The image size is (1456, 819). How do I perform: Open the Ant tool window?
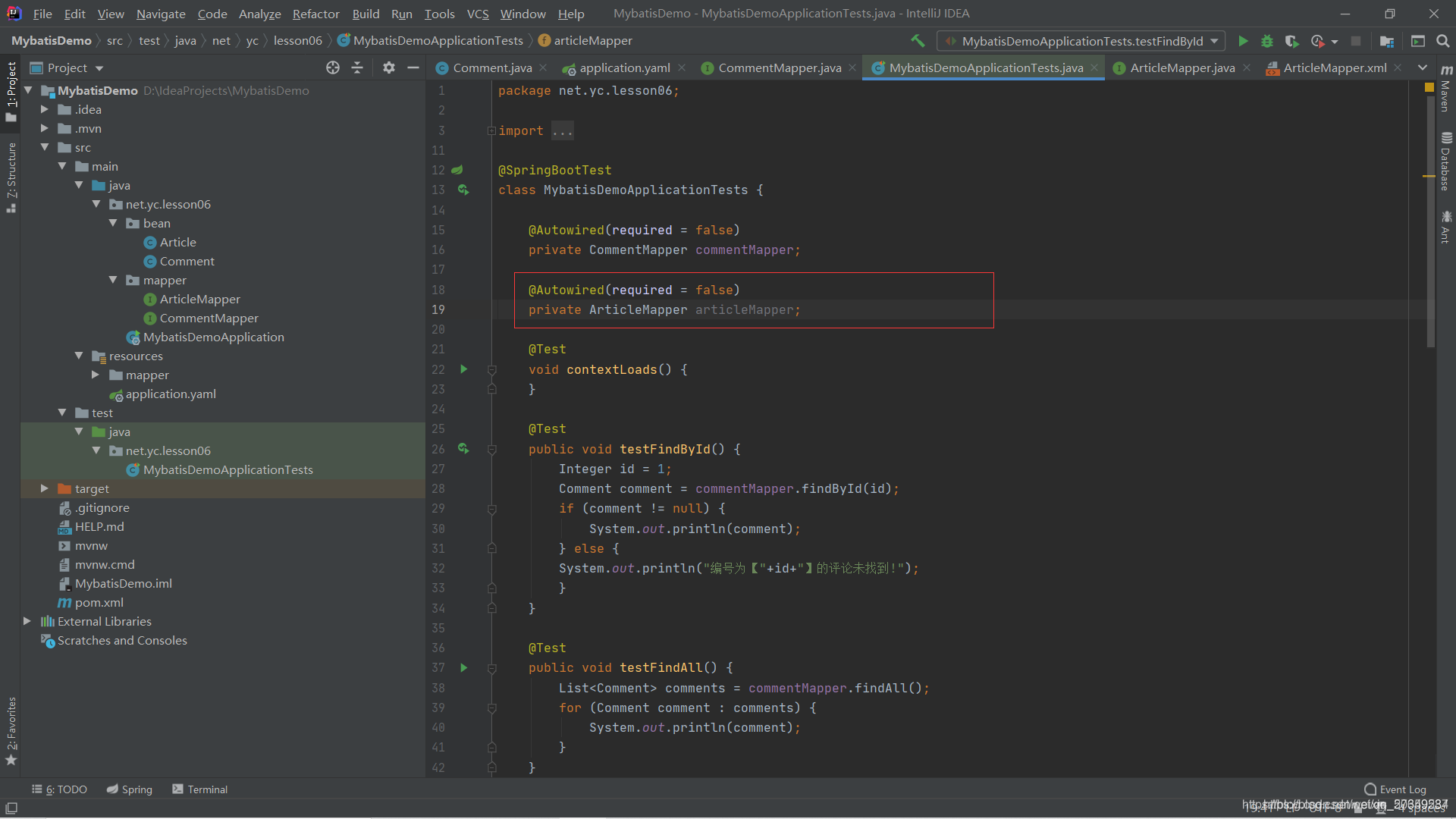coord(1446,227)
